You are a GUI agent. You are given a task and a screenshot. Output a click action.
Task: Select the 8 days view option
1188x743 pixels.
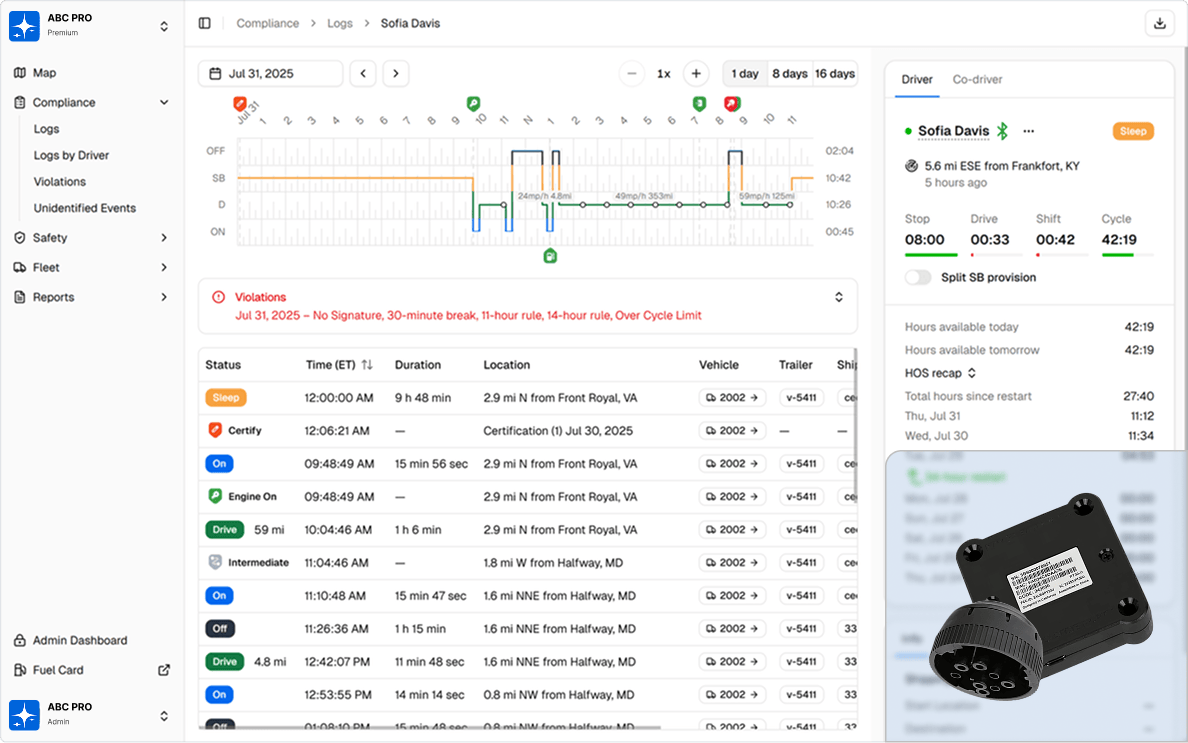click(789, 74)
